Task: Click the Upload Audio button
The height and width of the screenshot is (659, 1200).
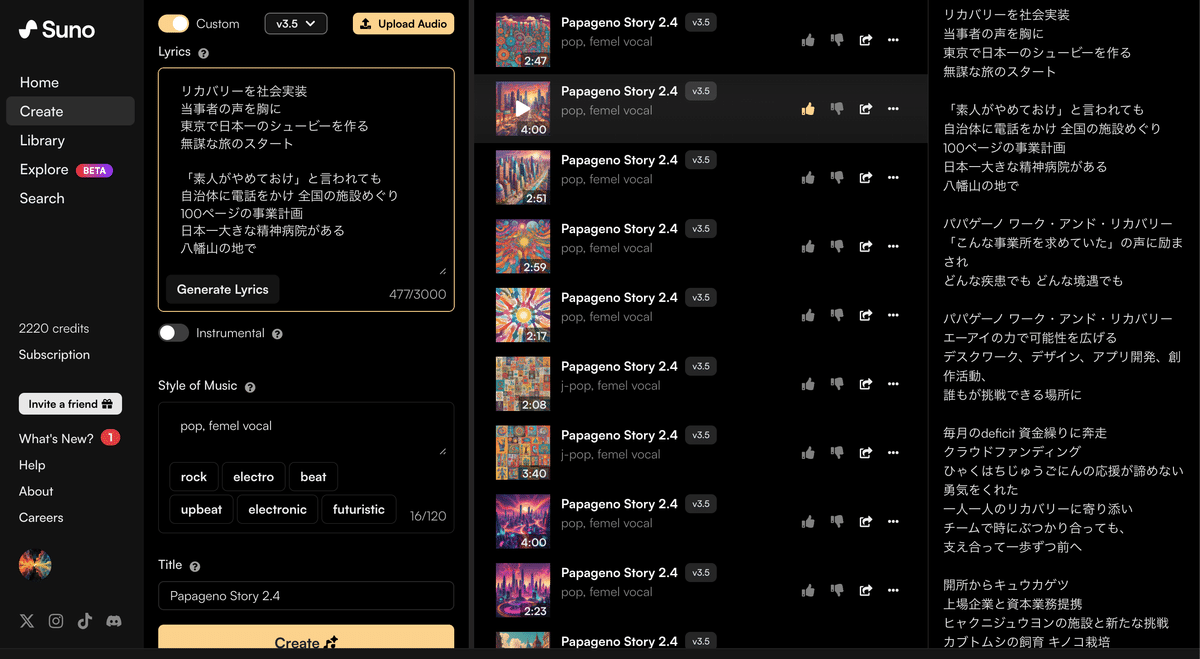Action: [403, 23]
